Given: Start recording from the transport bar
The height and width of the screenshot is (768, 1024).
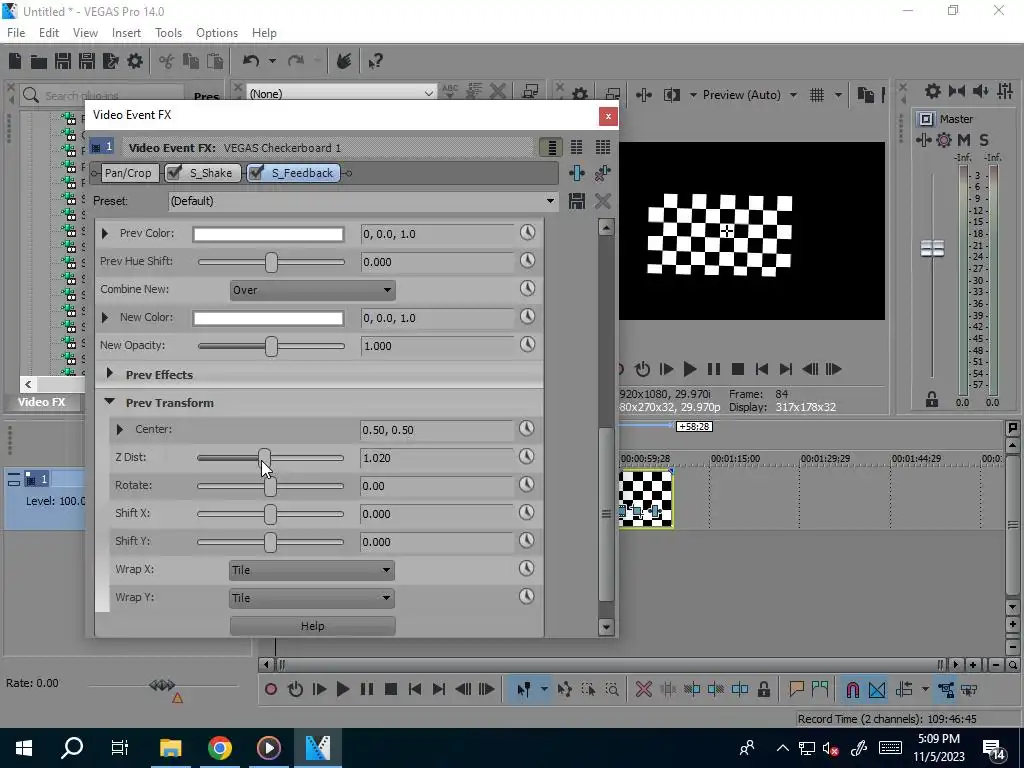Looking at the screenshot, I should (x=270, y=689).
